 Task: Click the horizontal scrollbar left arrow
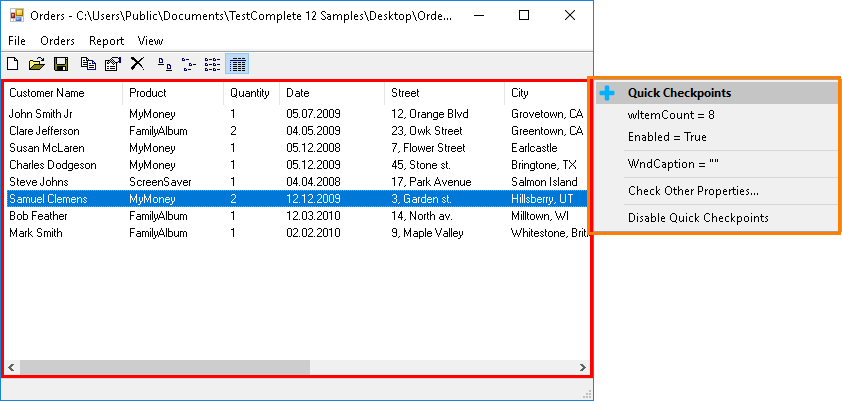[x=11, y=368]
